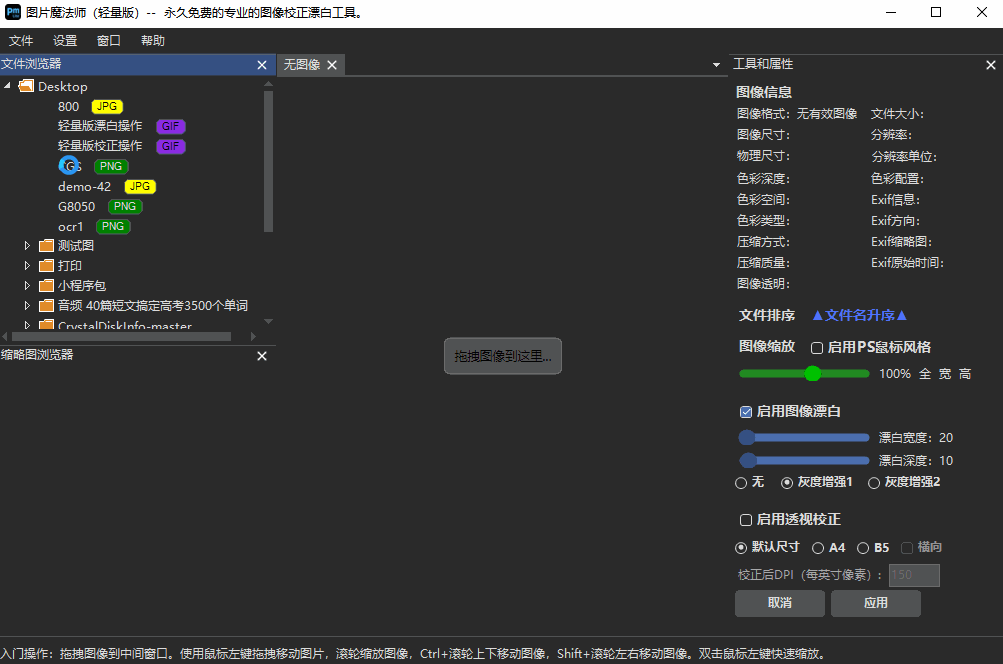This screenshot has height=664, width=1003.
Task: Click the JPG badge beside demo-42
Action: (x=140, y=186)
